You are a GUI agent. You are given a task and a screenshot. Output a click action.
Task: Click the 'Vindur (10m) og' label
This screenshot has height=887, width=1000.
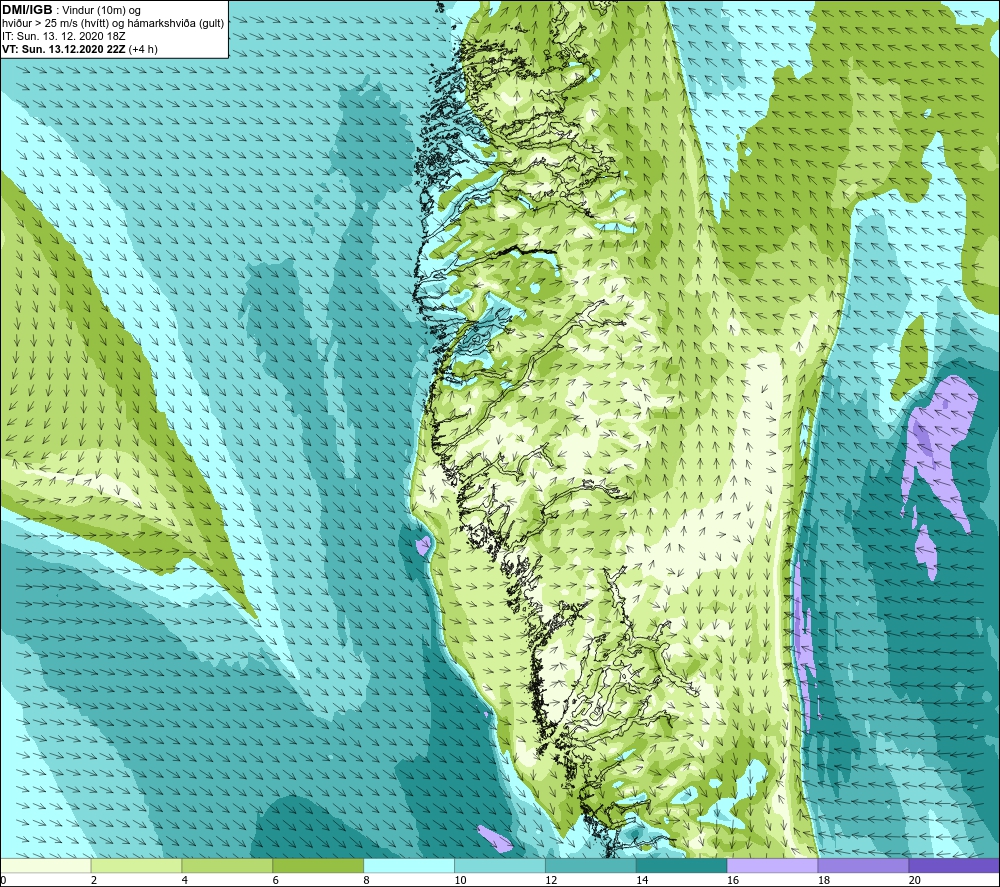point(103,11)
